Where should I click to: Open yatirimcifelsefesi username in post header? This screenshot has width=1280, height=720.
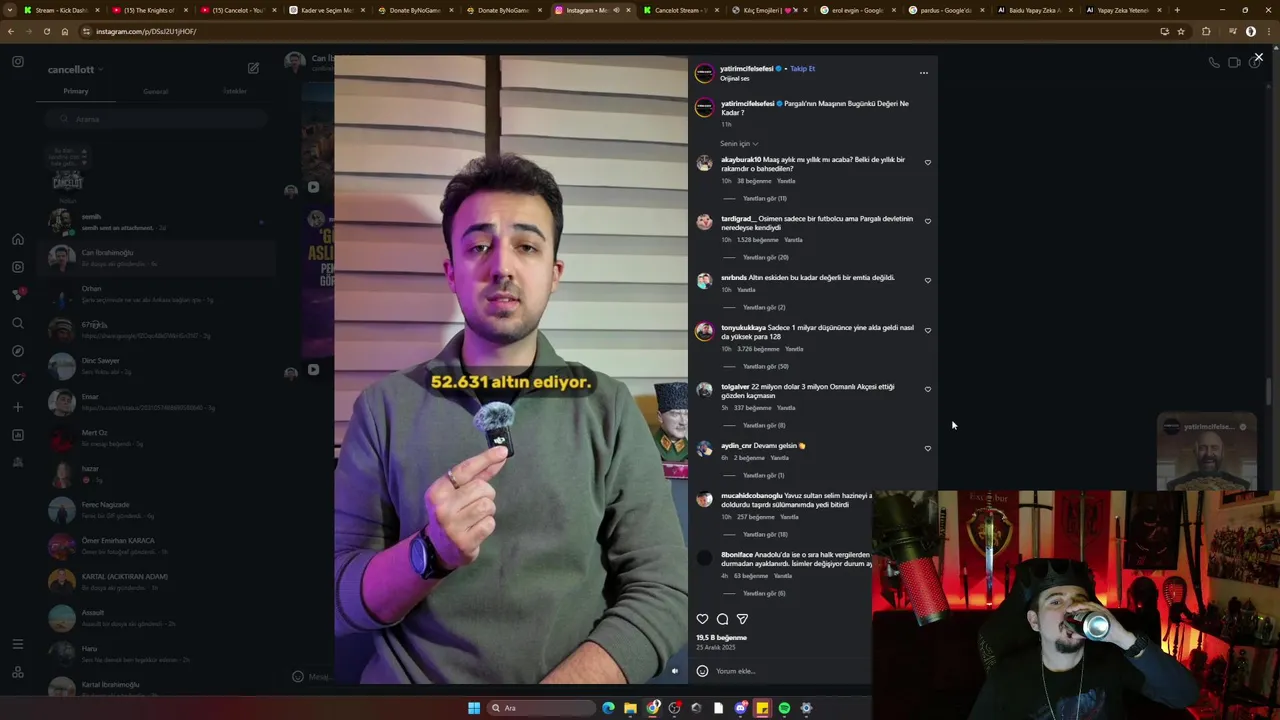[747, 69]
